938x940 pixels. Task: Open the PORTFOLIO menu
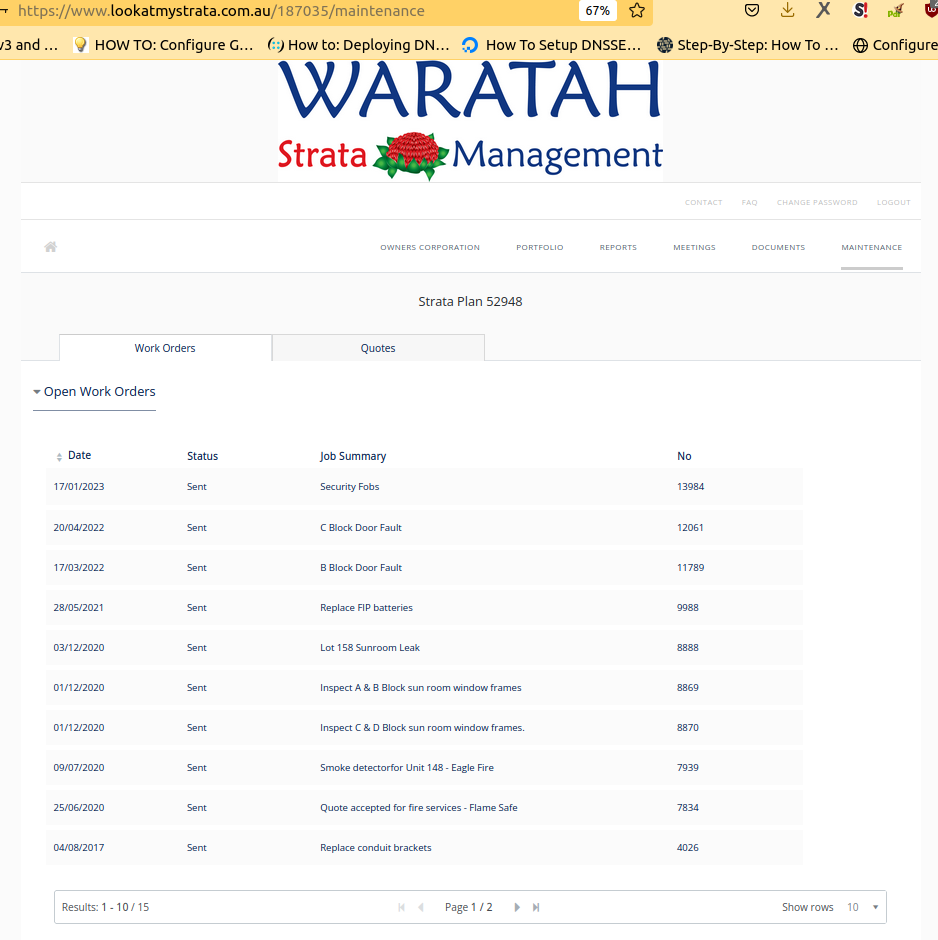click(x=539, y=247)
